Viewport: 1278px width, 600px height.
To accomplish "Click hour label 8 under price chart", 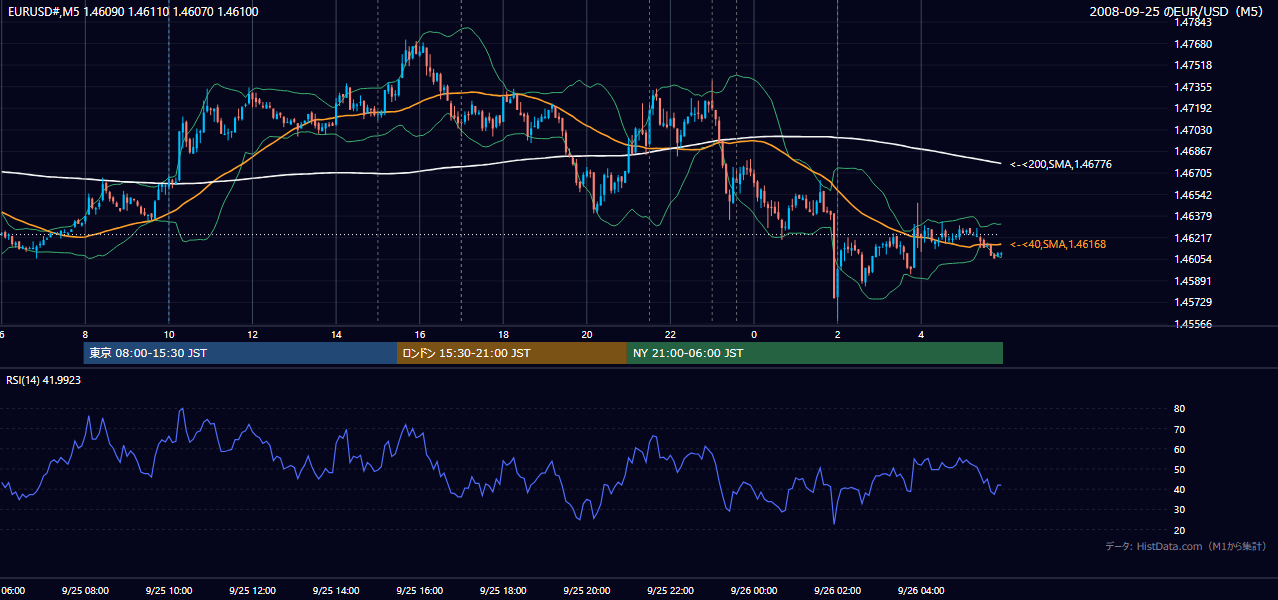I will click(85, 334).
